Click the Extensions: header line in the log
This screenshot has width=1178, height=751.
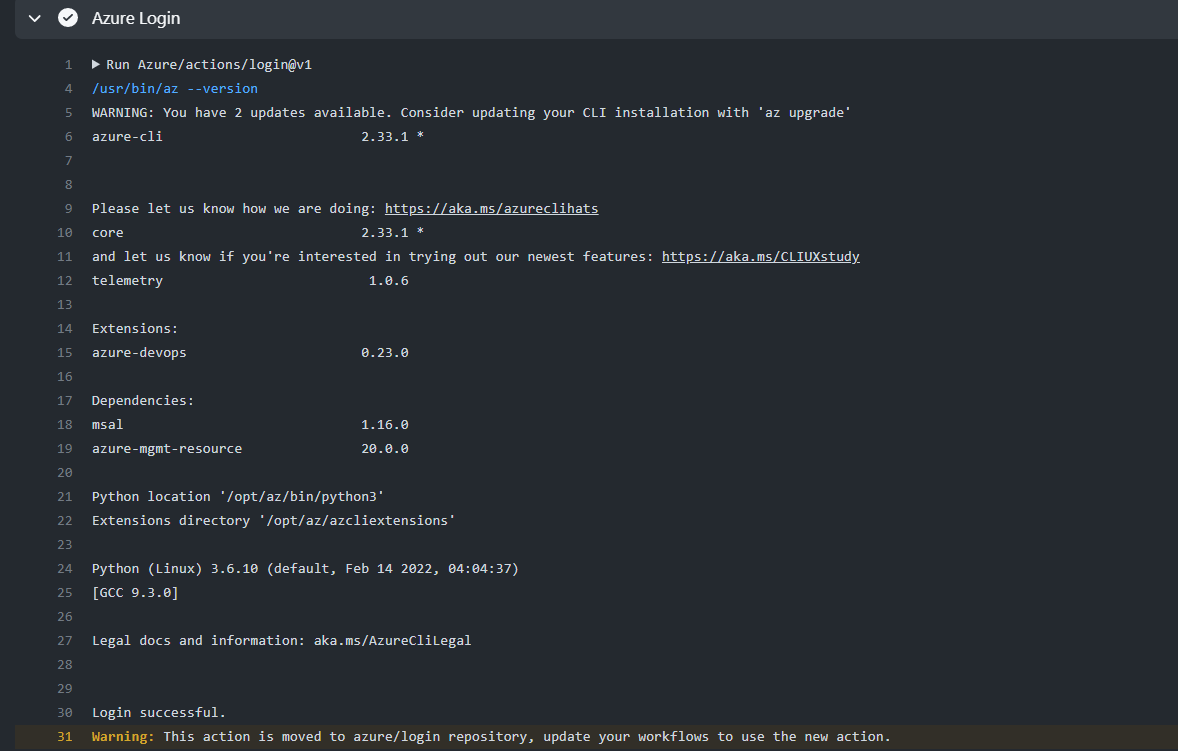(135, 328)
